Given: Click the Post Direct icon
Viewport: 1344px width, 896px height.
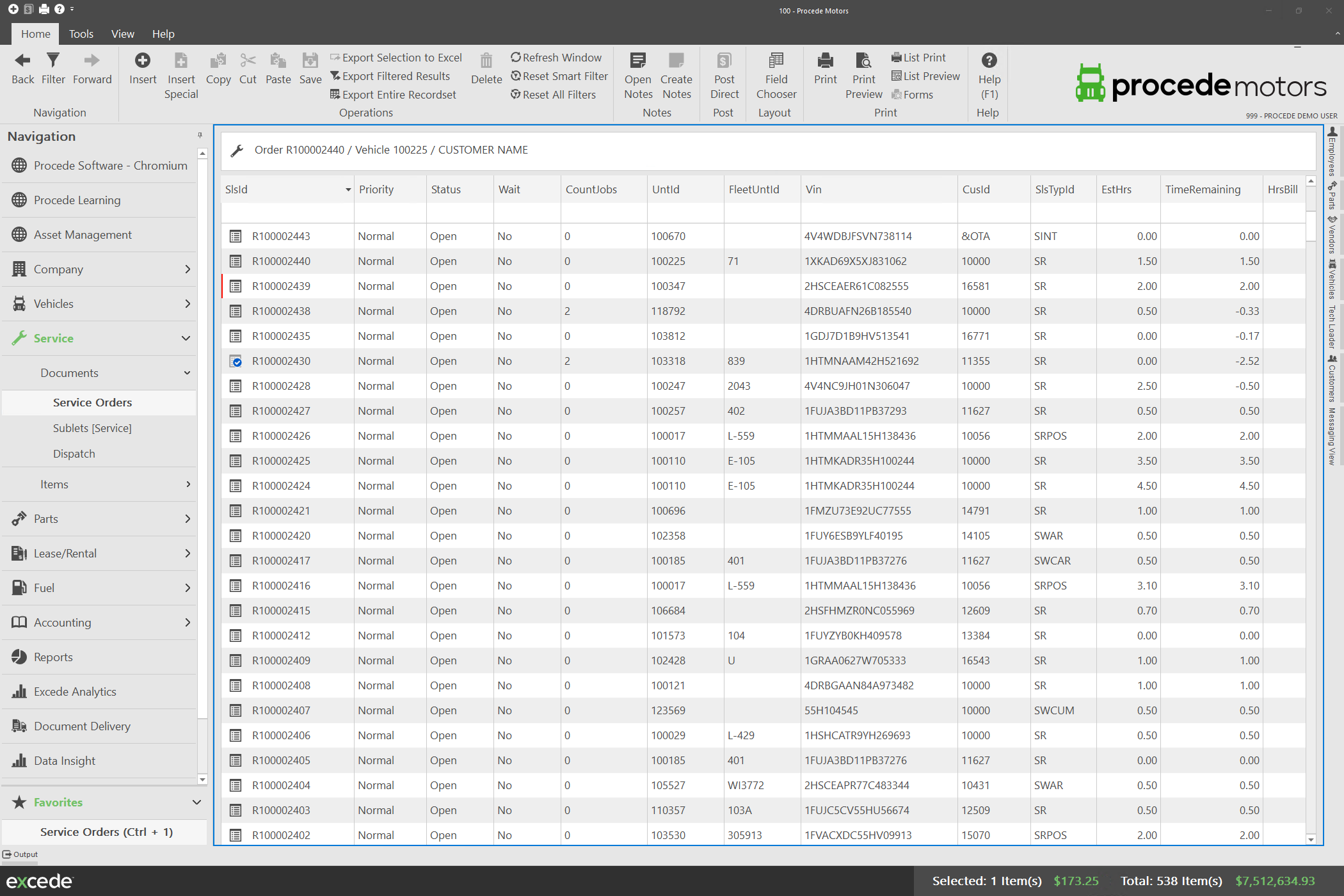Looking at the screenshot, I should click(724, 61).
